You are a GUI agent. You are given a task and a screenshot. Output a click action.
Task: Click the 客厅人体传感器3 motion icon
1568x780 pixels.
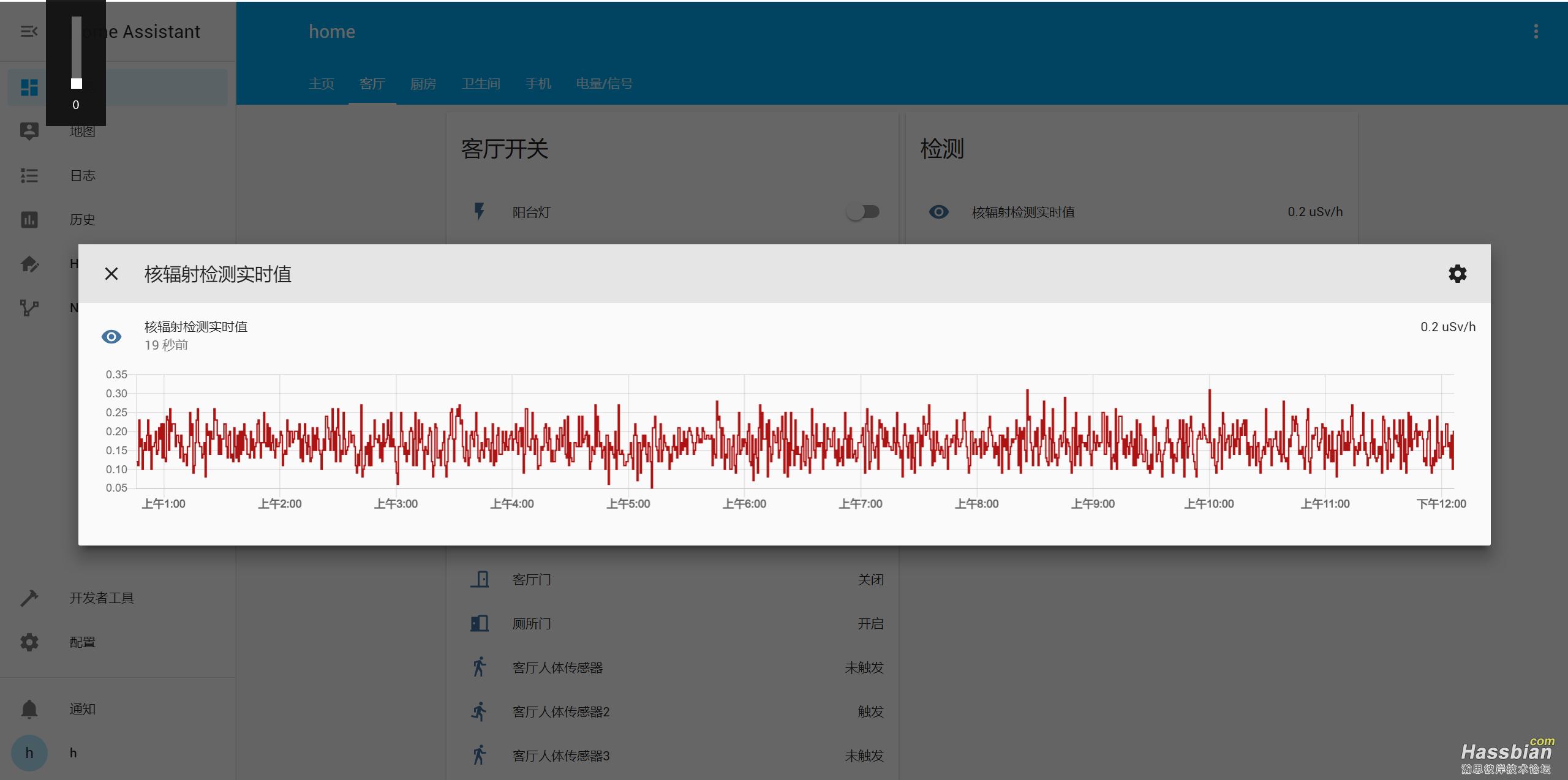coord(479,756)
